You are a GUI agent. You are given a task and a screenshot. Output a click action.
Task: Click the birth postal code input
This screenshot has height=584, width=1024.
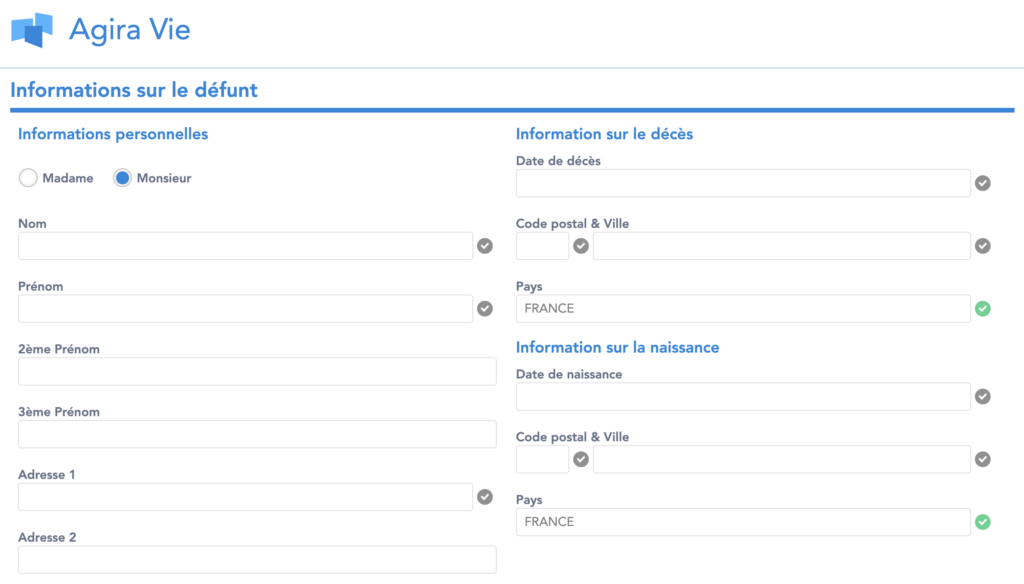point(542,459)
